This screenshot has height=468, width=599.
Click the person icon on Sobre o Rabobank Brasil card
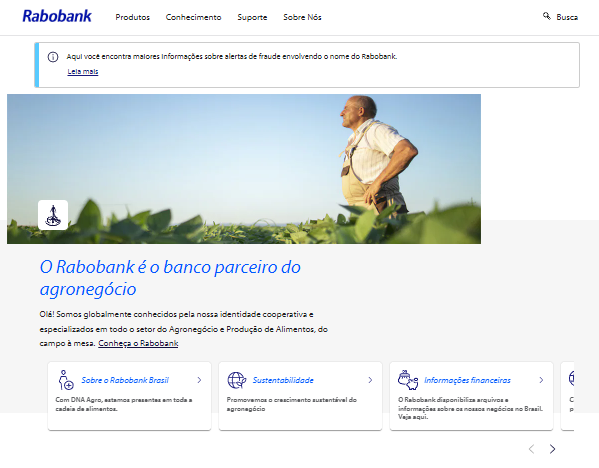point(66,379)
